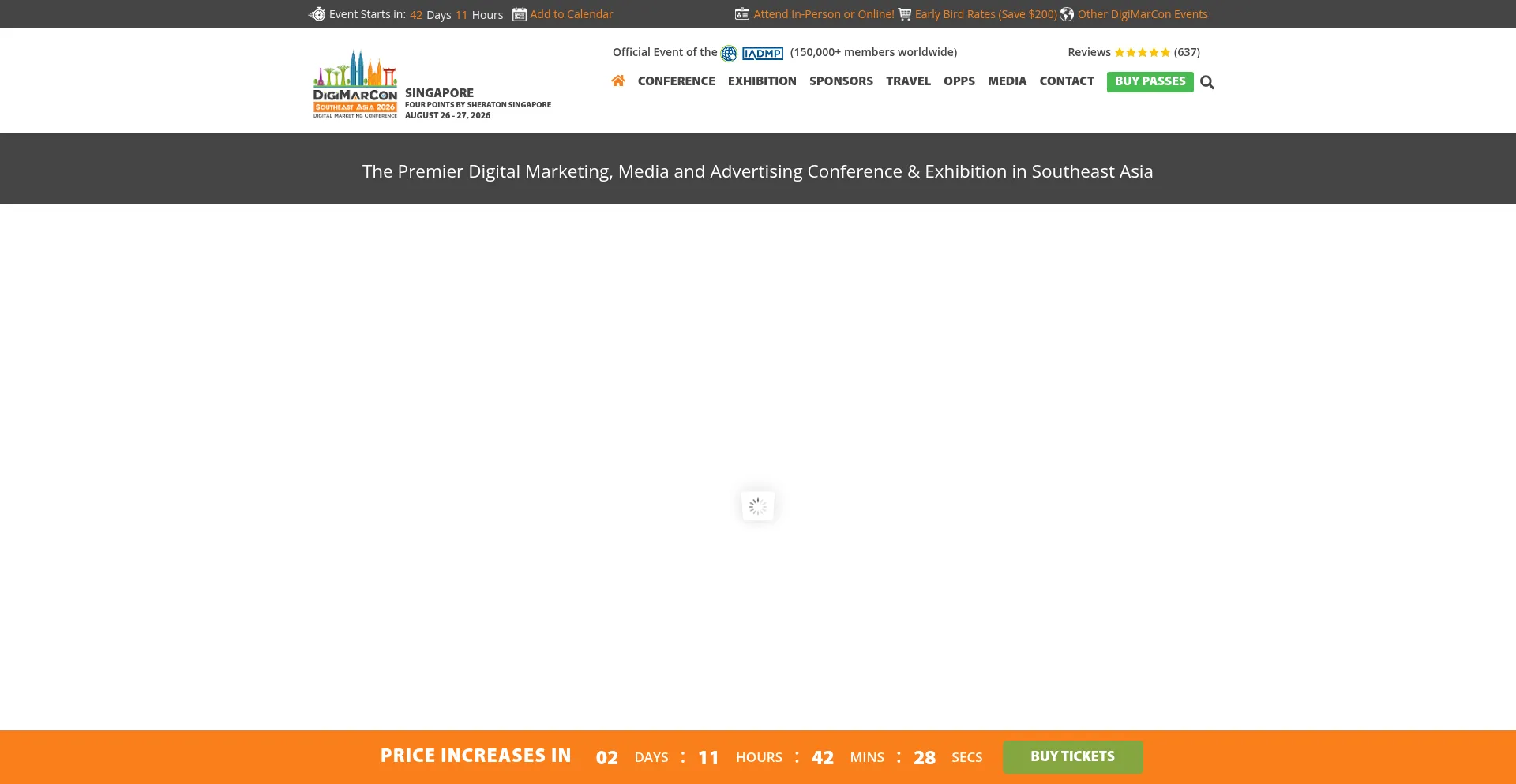Screen dimensions: 1516x784
Task: Follow the Attend In-Person or Online link
Action: tap(824, 14)
